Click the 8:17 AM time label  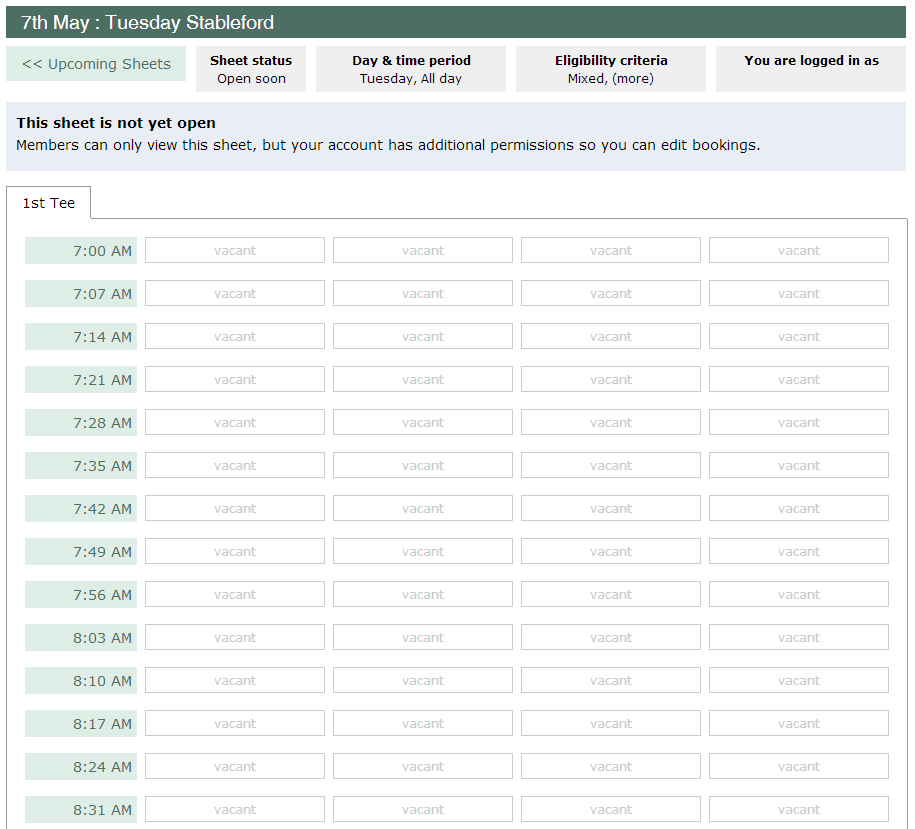point(80,723)
